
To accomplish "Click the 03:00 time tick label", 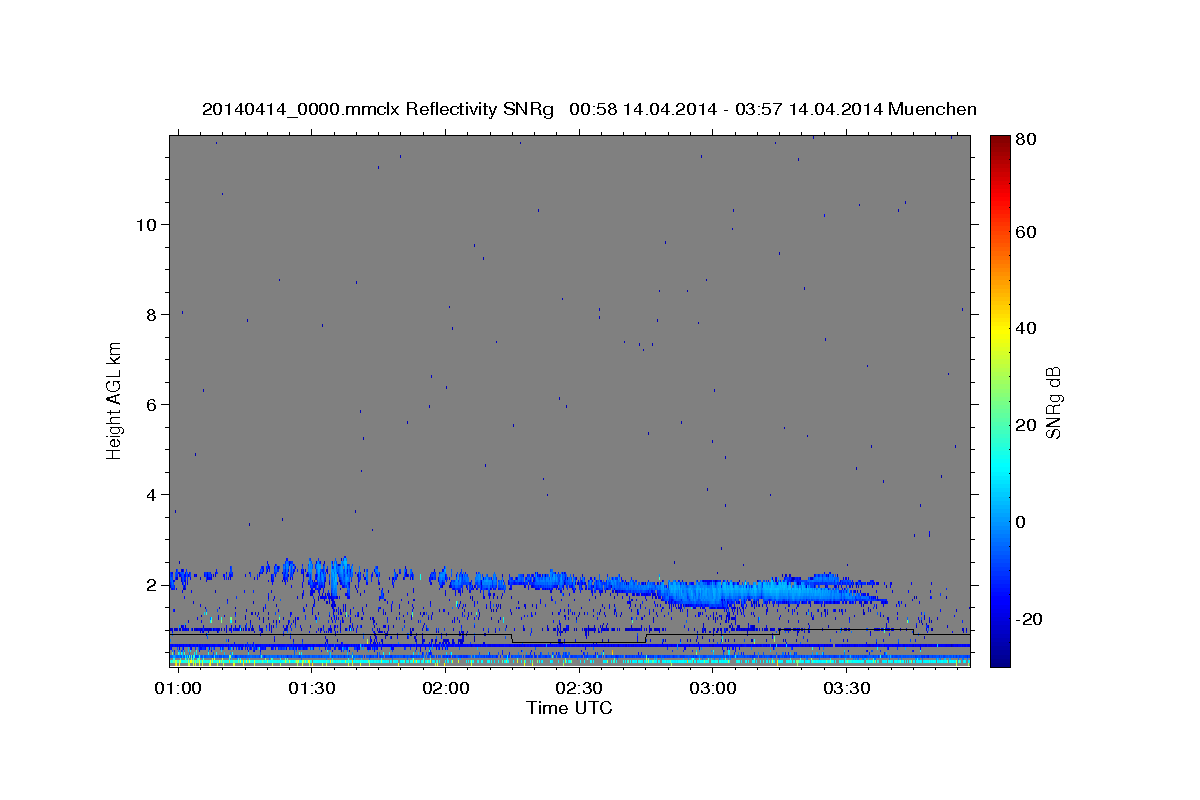I will click(x=713, y=689).
